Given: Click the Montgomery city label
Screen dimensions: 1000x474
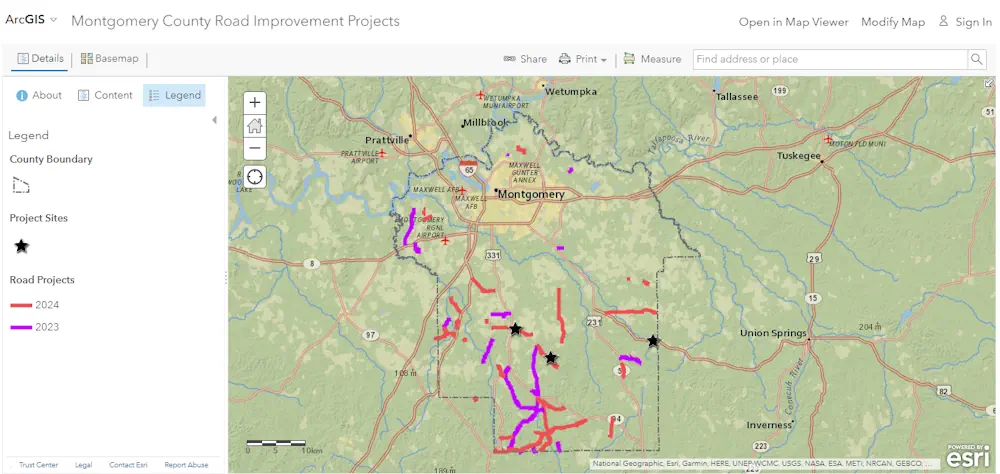Looking at the screenshot, I should tap(531, 195).
